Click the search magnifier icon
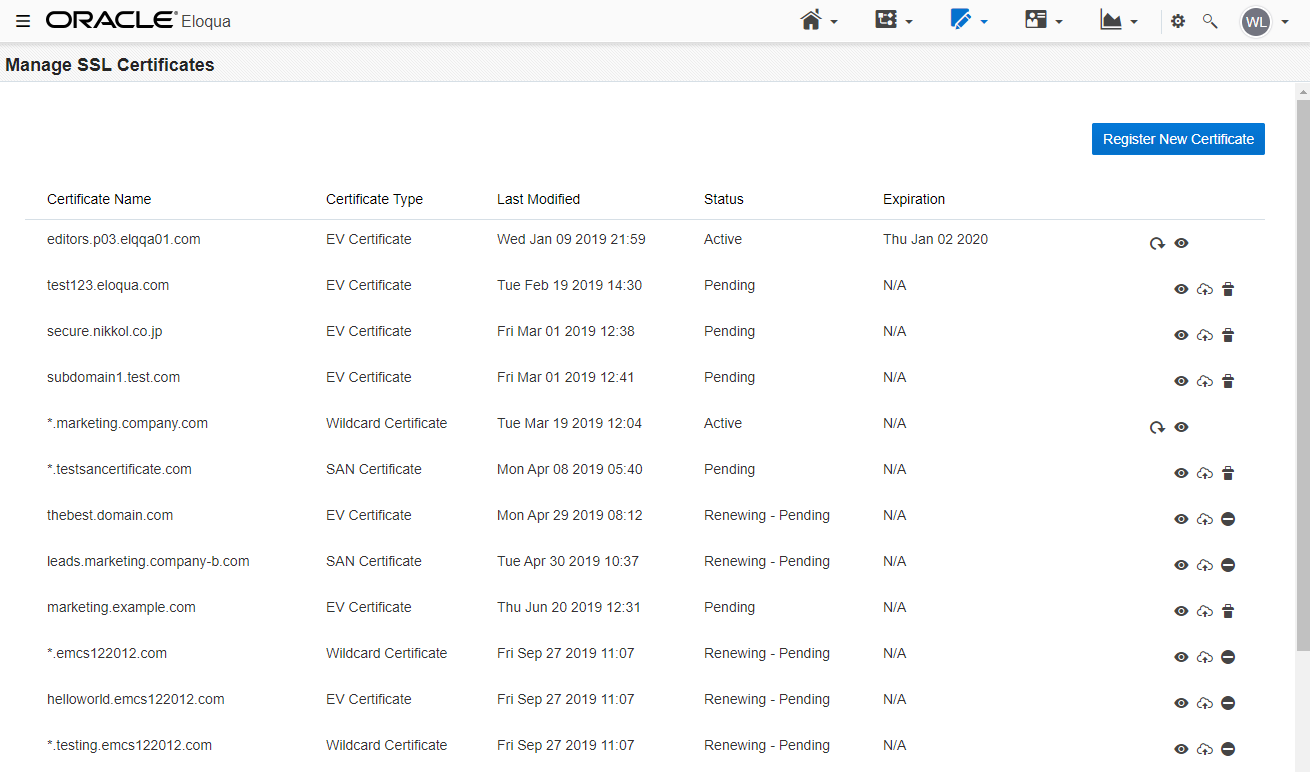1310x772 pixels. point(1210,21)
